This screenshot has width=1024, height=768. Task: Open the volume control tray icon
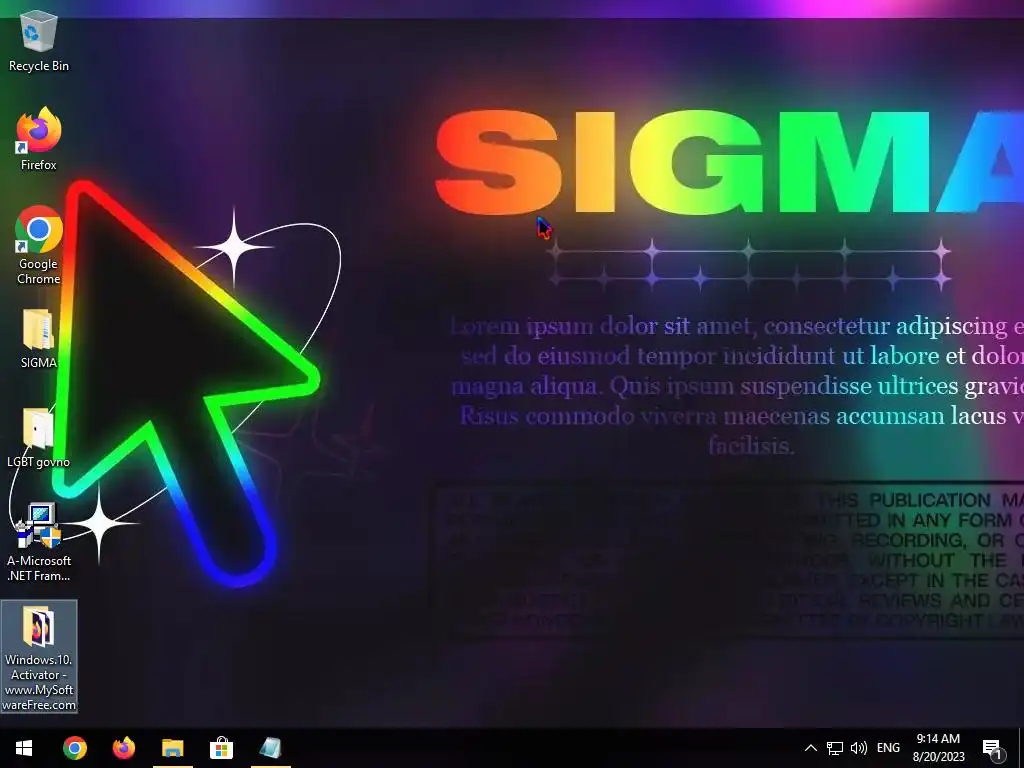pyautogui.click(x=859, y=748)
